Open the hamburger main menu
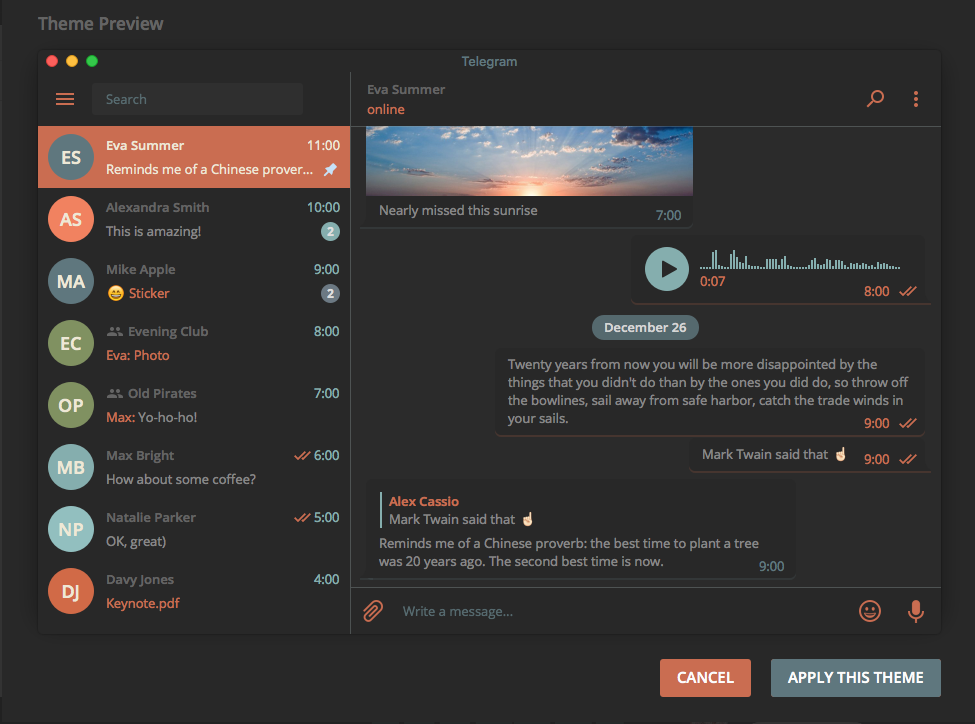Screen dimensions: 975x724 pyautogui.click(x=65, y=99)
